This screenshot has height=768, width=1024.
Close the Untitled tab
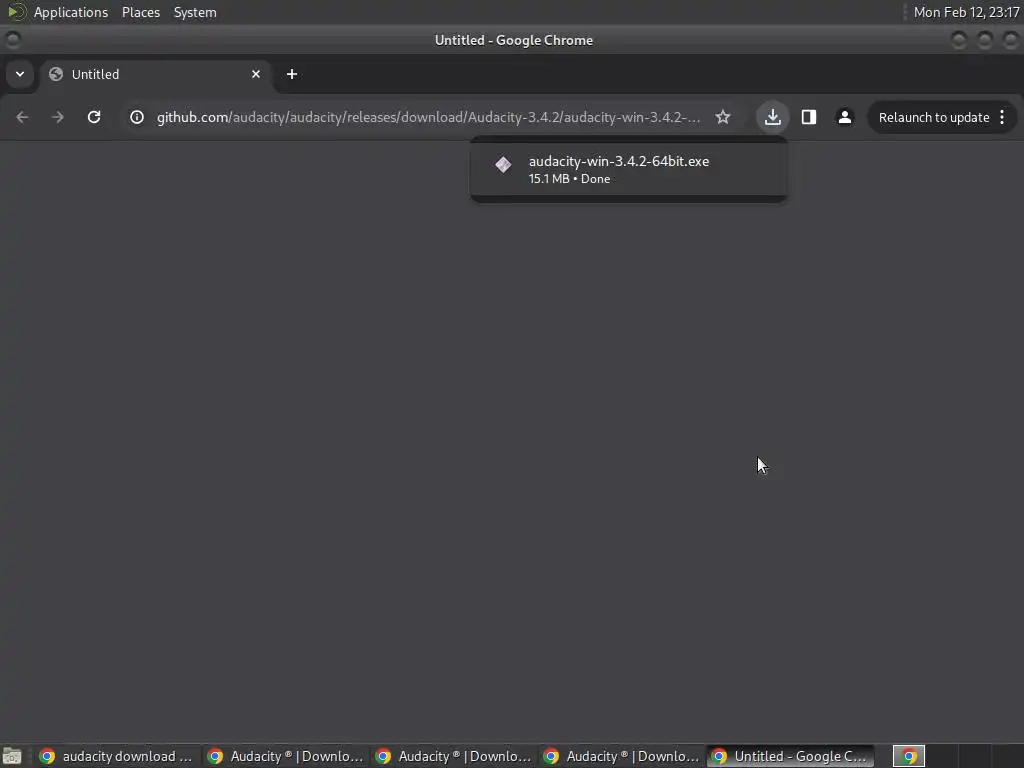(256, 74)
